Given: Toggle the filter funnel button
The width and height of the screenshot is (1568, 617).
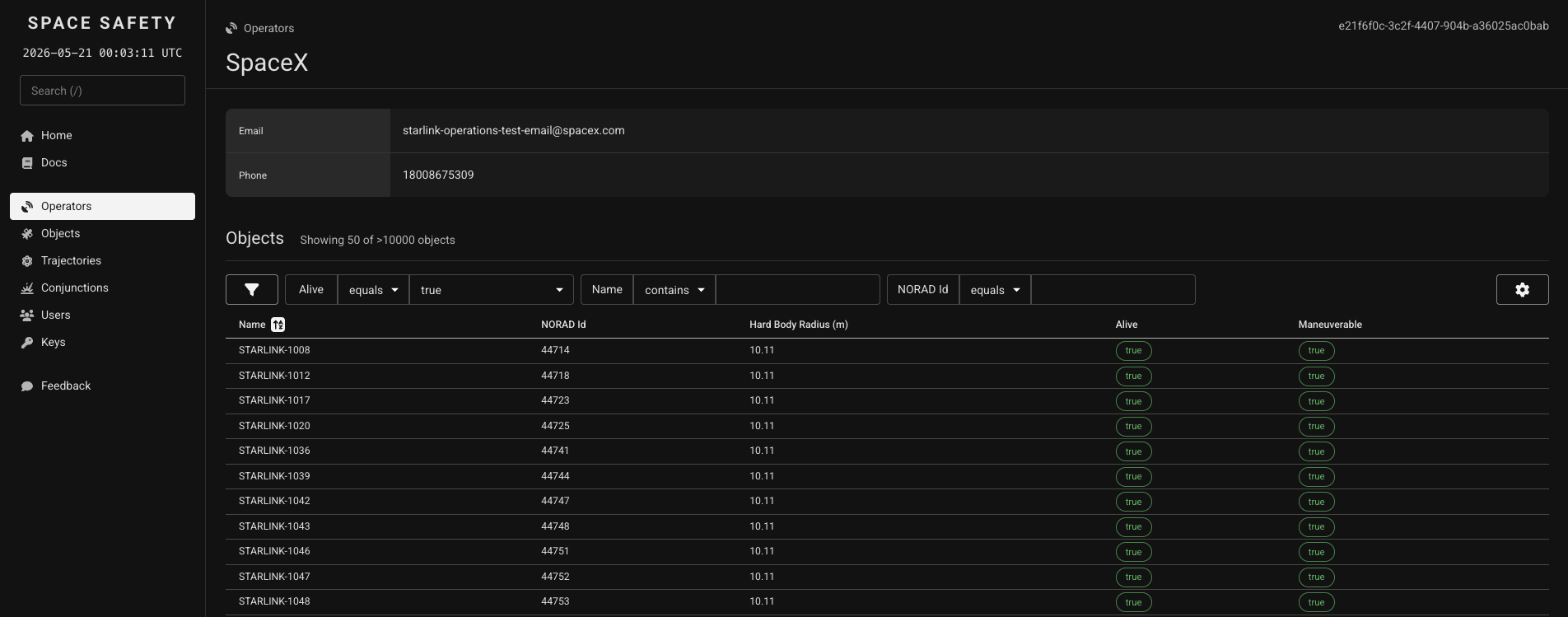Looking at the screenshot, I should click(252, 290).
